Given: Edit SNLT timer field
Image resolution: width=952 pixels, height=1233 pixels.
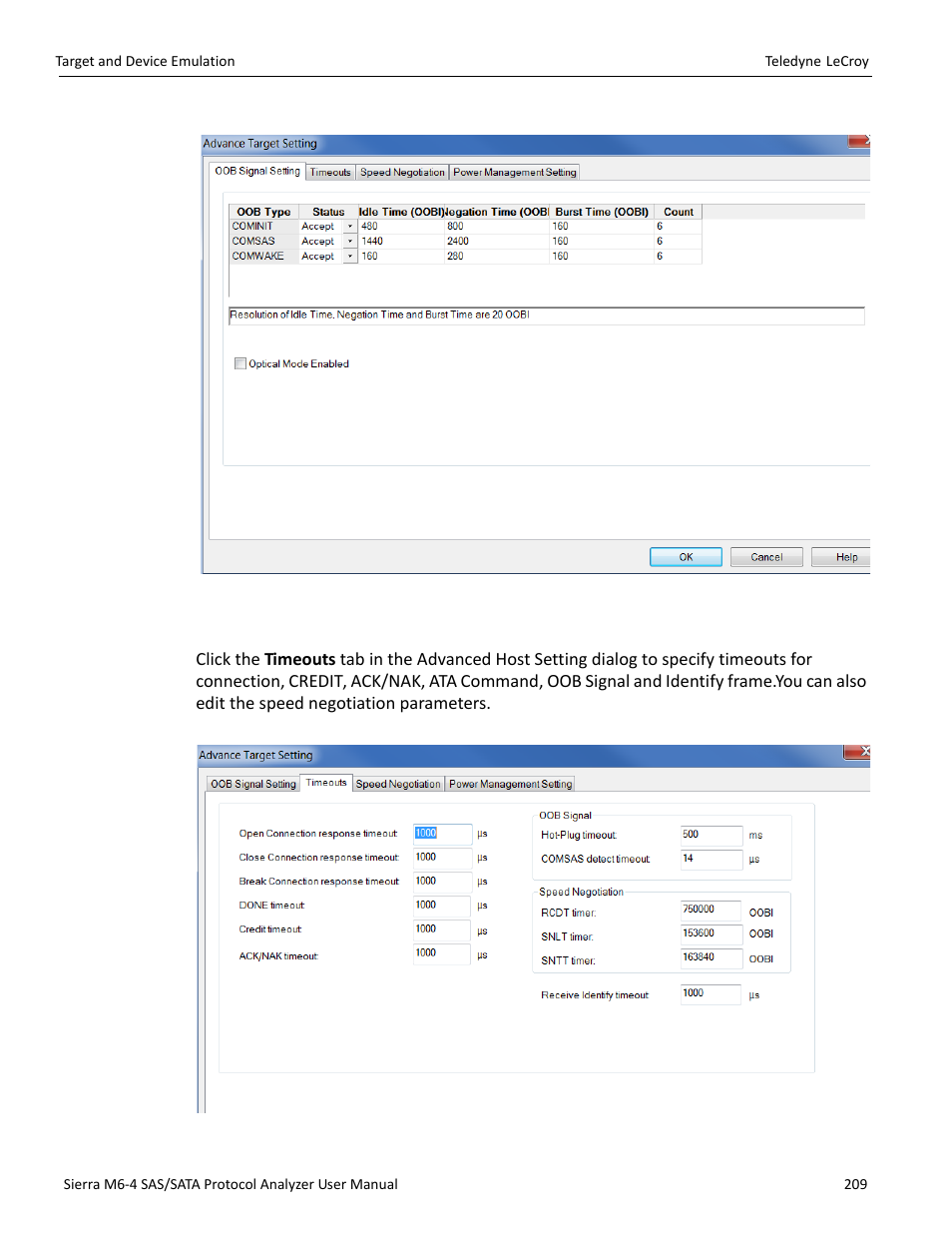Looking at the screenshot, I should [x=712, y=933].
